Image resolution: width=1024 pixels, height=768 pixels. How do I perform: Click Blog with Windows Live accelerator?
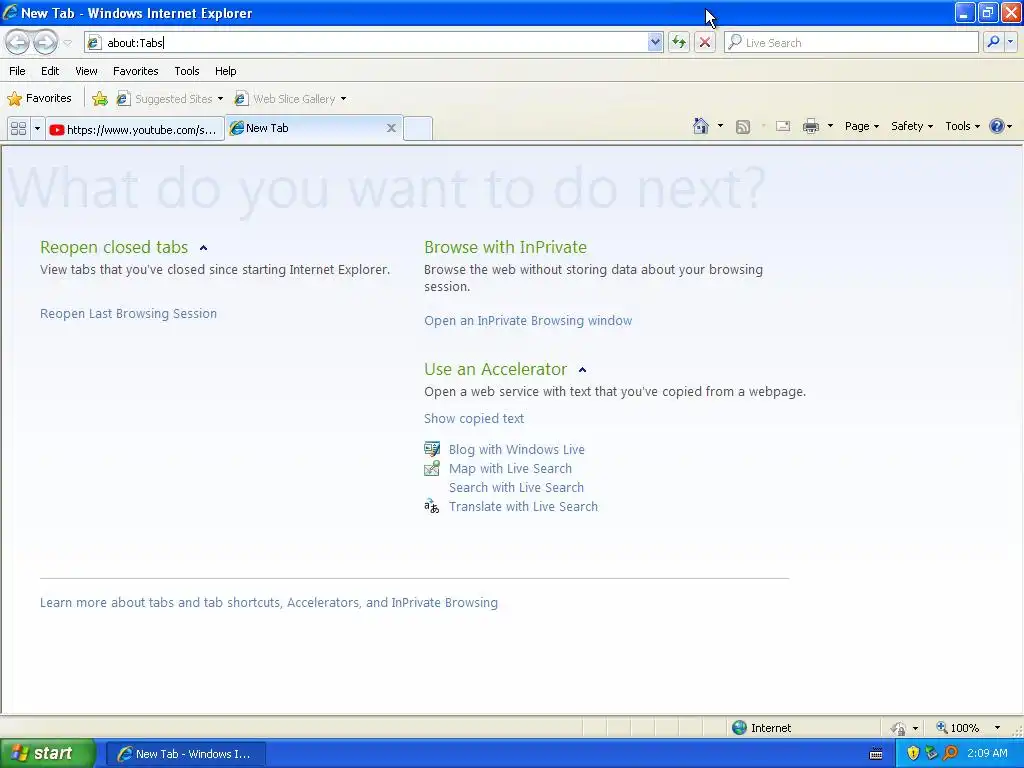[517, 449]
